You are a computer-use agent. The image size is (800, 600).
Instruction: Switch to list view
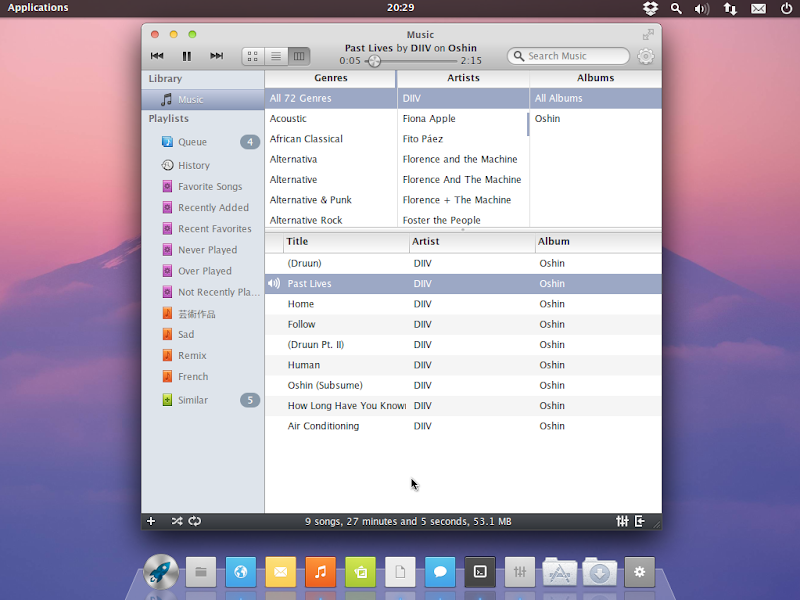coord(276,56)
